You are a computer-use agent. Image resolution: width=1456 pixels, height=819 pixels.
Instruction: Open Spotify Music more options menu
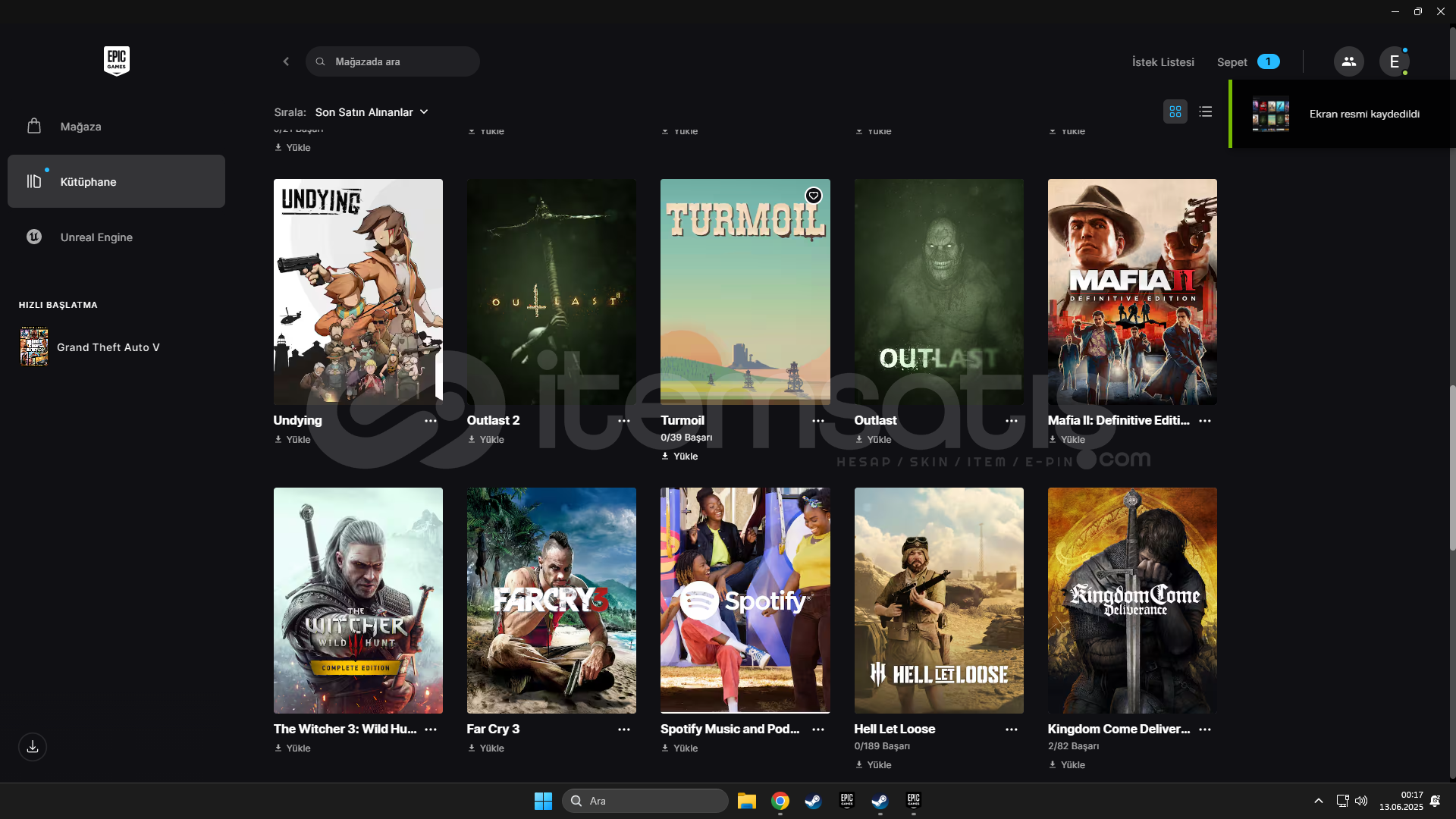(x=818, y=730)
